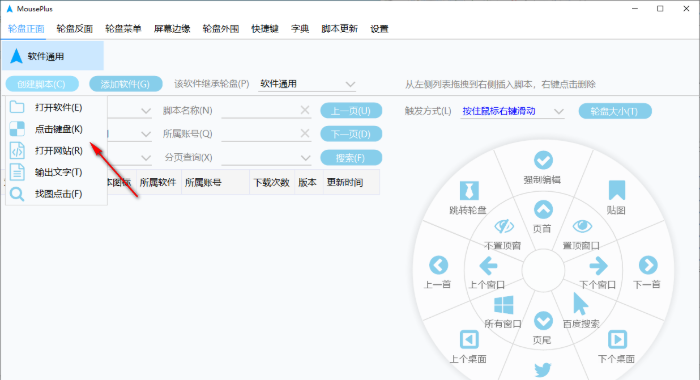Click the folder icon beside 打开软件(E)
The width and height of the screenshot is (700, 380).
coord(17,107)
